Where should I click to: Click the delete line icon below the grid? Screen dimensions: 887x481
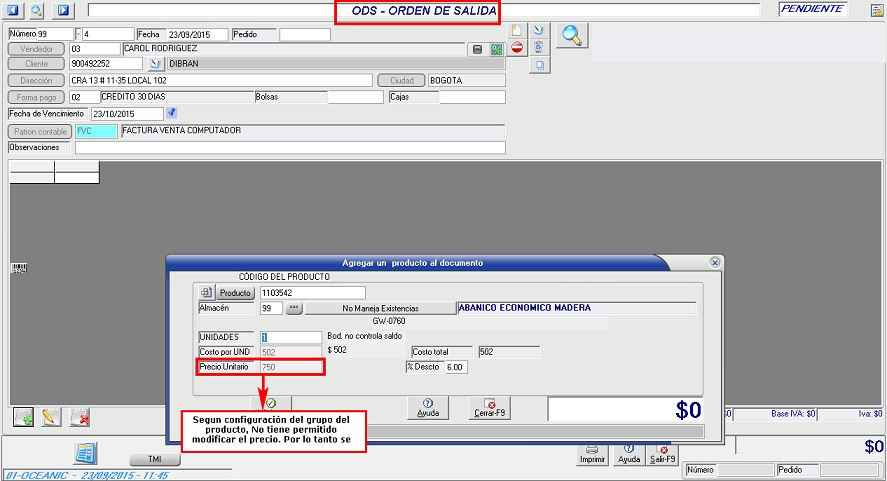tap(80, 416)
